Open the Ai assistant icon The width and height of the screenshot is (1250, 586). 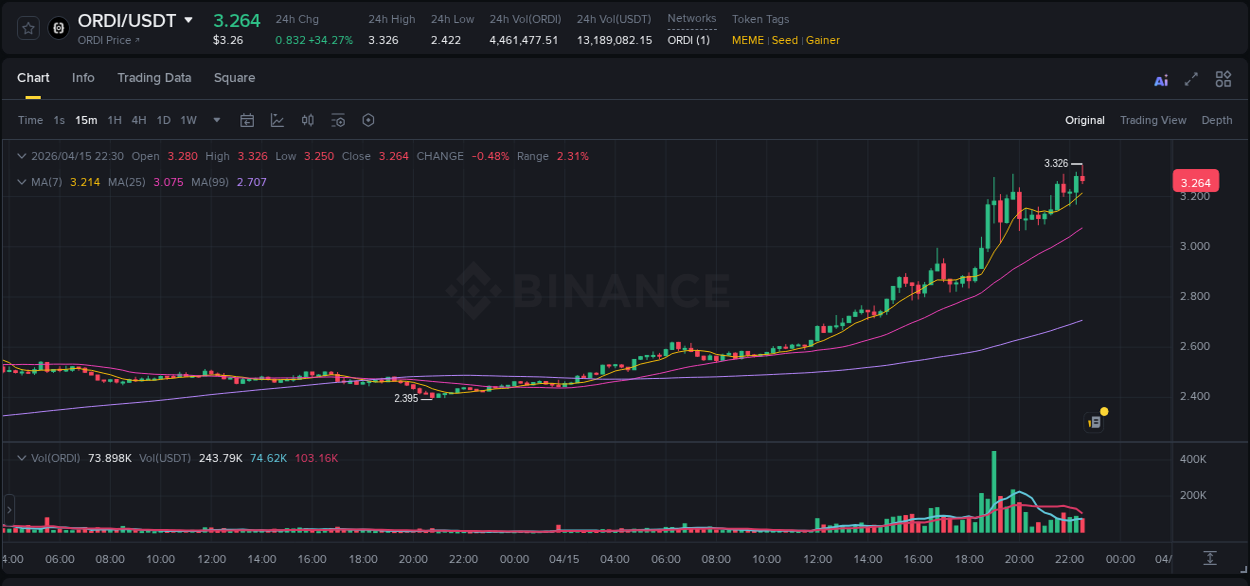click(x=1161, y=79)
